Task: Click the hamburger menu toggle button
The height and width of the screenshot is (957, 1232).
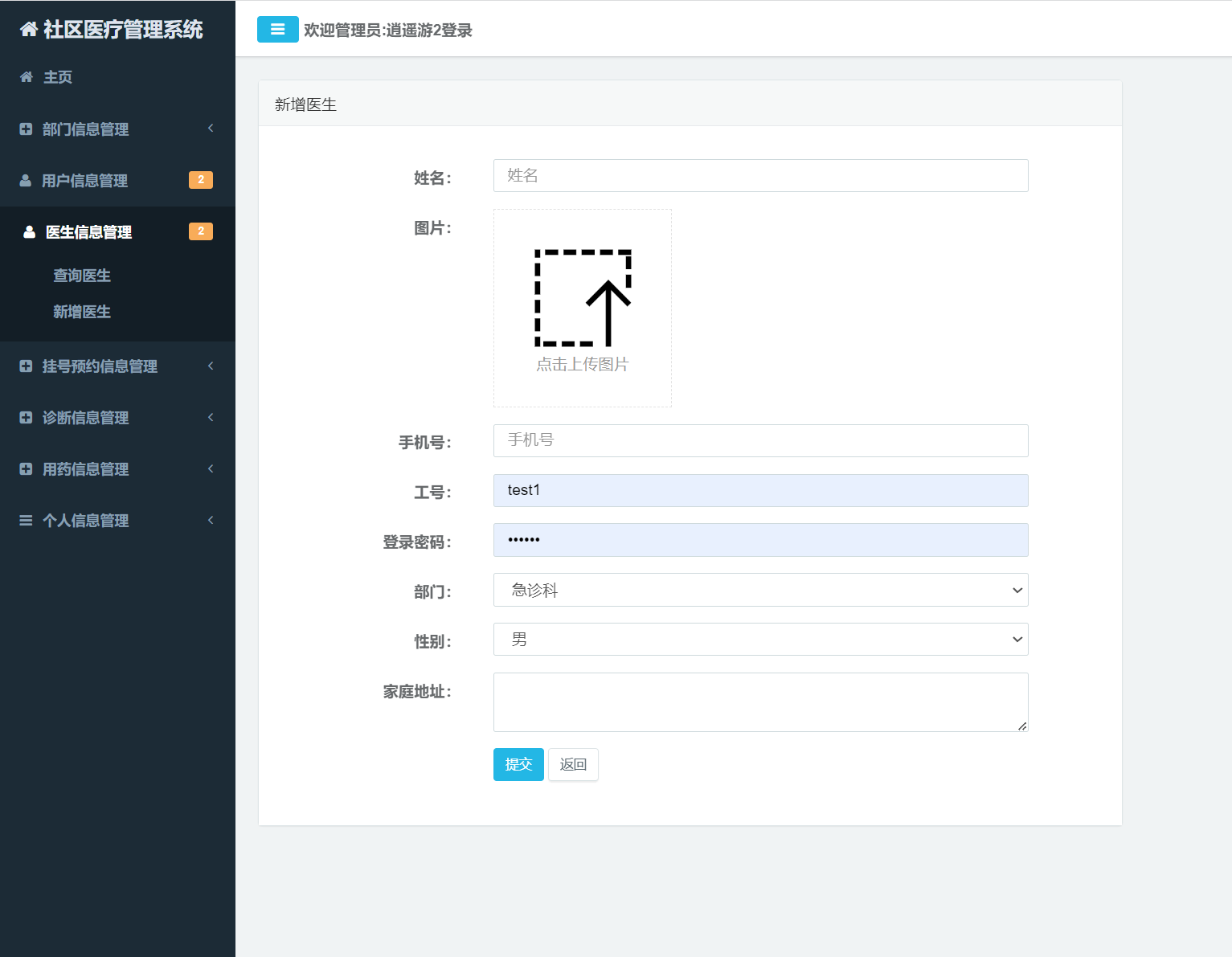Action: pyautogui.click(x=277, y=30)
